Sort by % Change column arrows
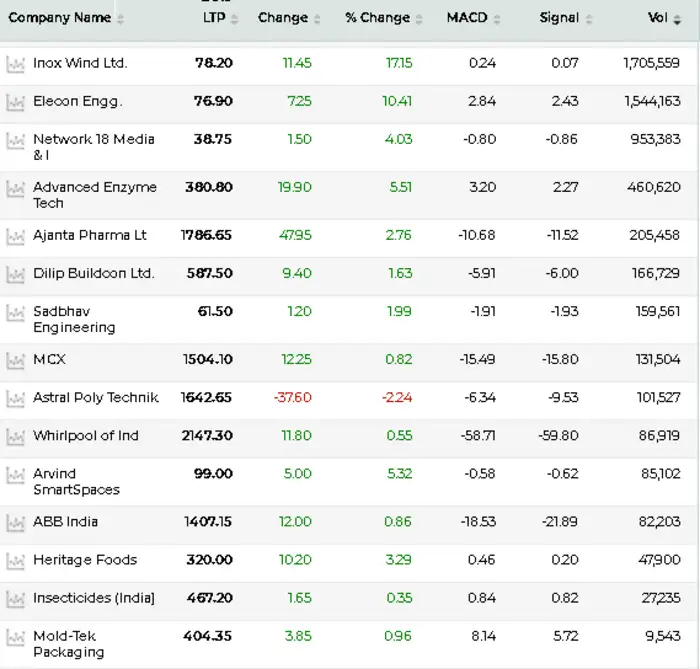 418,19
